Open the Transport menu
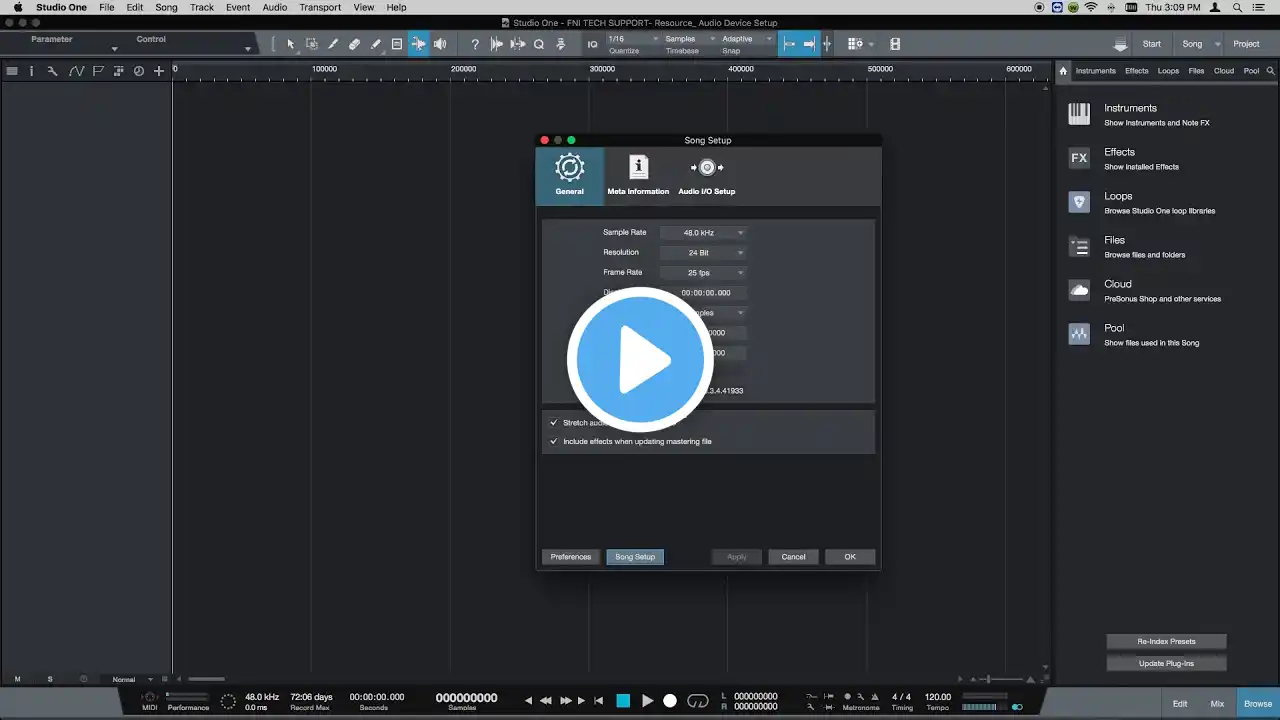The height and width of the screenshot is (720, 1280). pos(320,7)
